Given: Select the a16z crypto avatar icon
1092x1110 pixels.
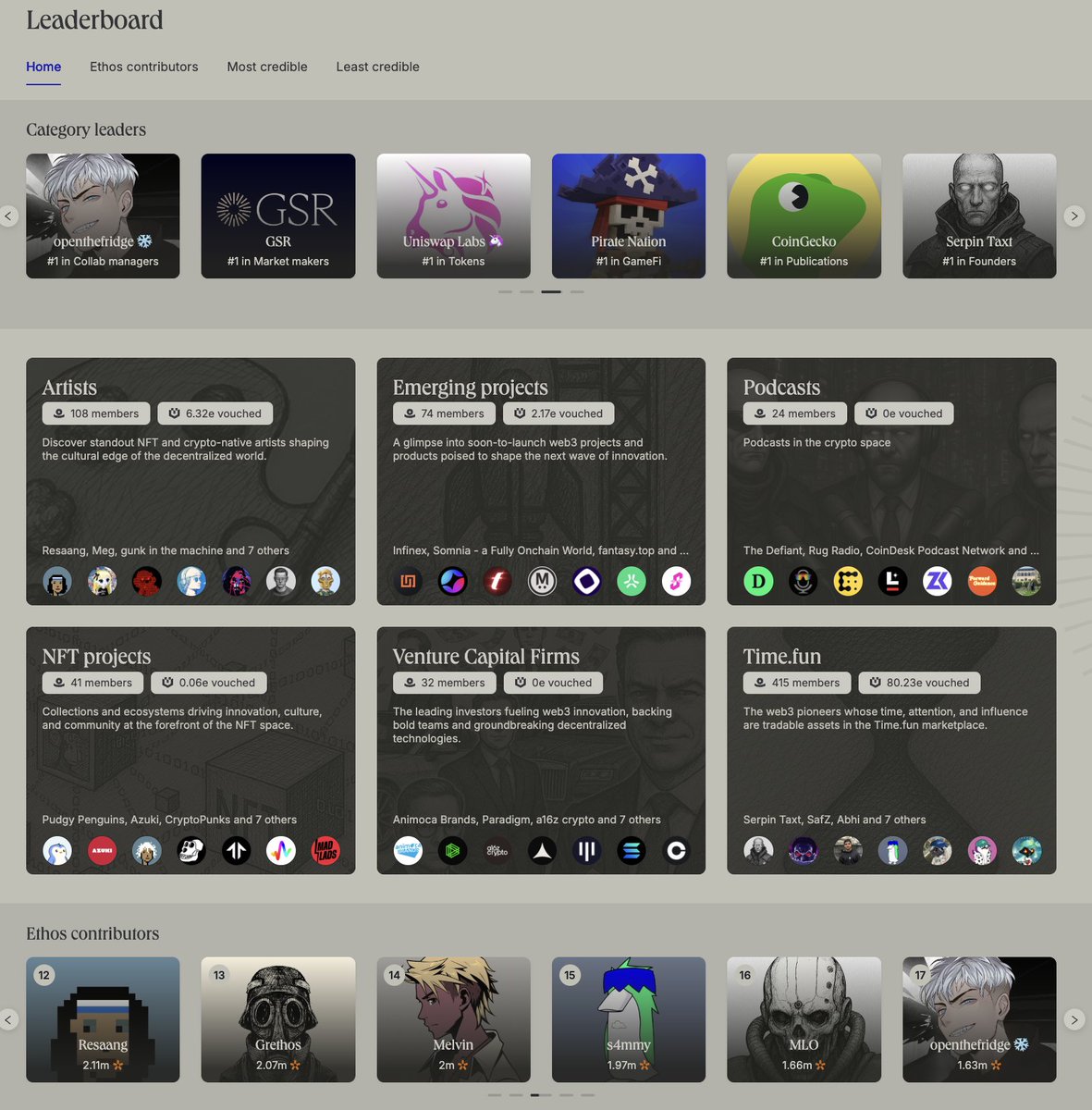Looking at the screenshot, I should click(497, 850).
